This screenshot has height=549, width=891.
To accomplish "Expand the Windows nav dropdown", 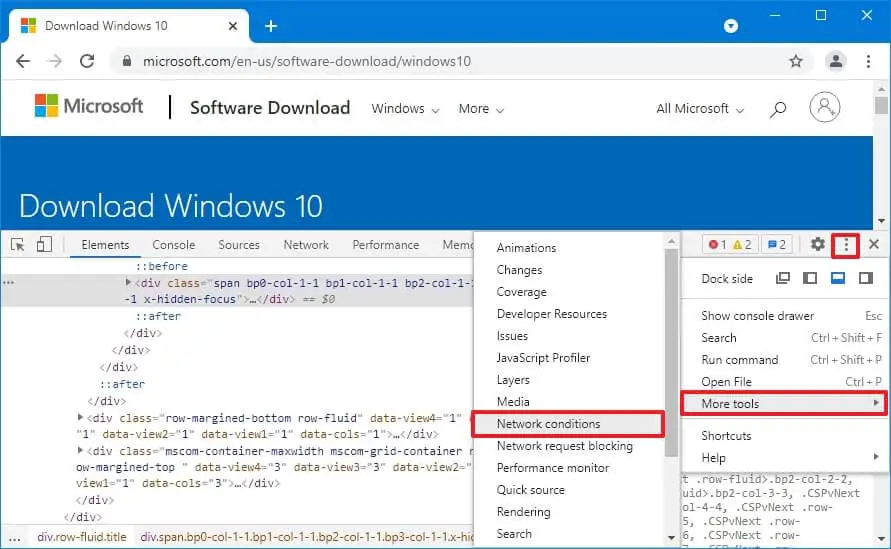I will 405,109.
